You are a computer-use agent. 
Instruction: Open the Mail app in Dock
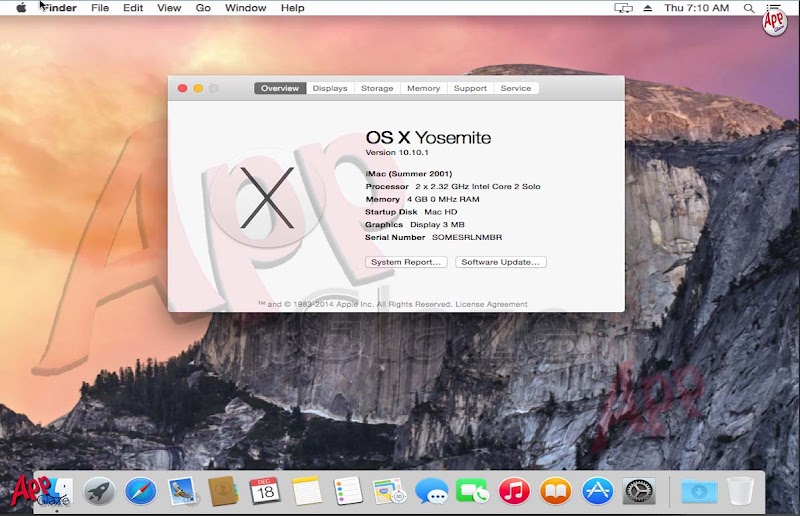pyautogui.click(x=181, y=492)
